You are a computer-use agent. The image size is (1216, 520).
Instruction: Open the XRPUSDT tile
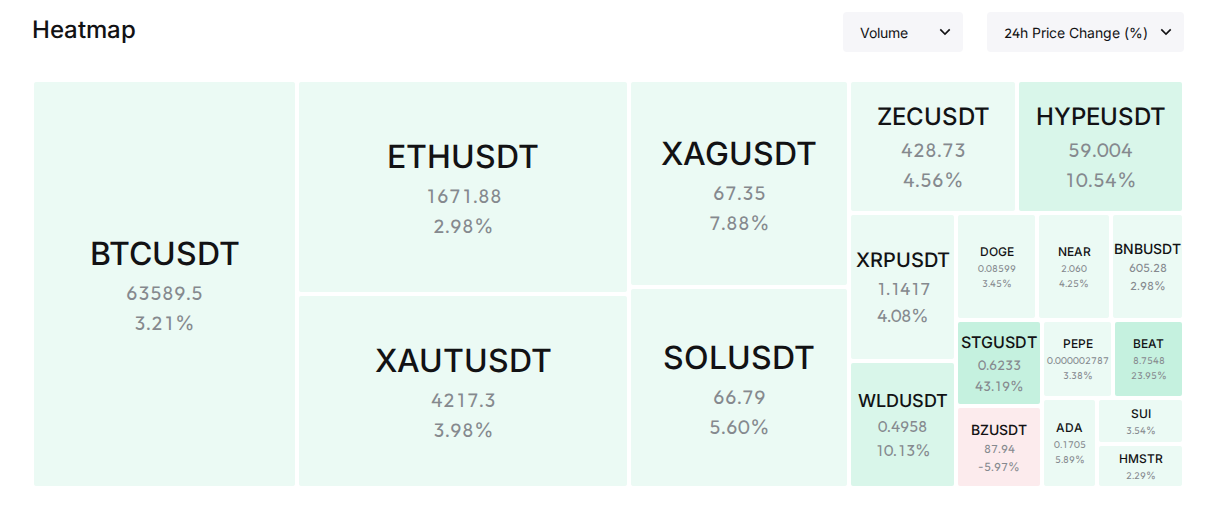(x=902, y=287)
